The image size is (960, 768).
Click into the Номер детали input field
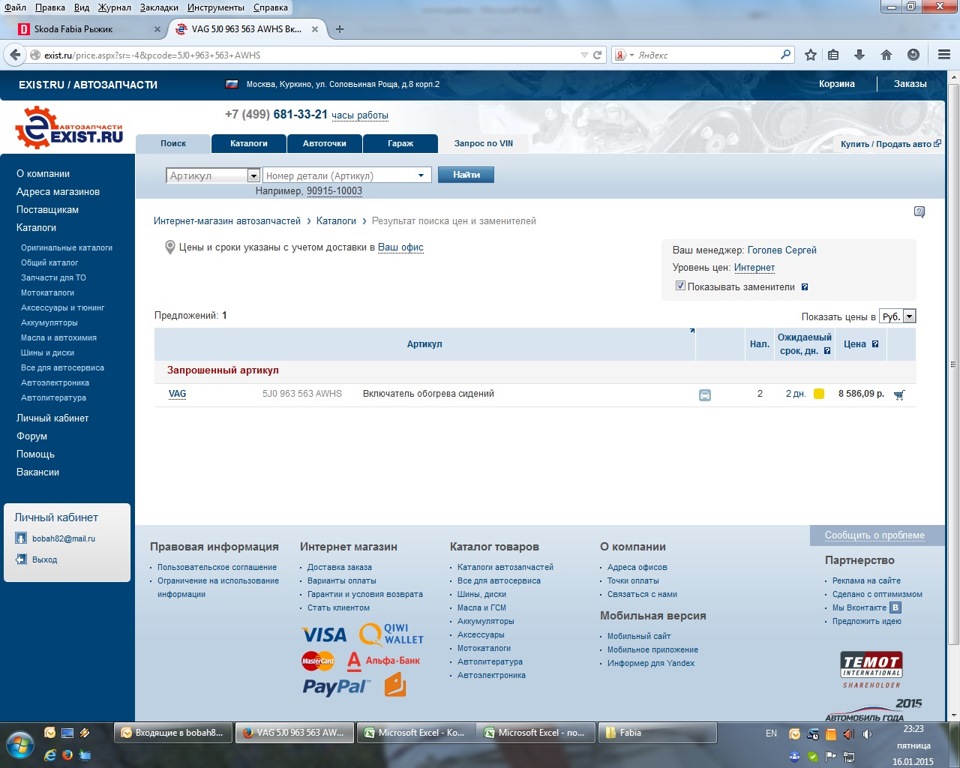pyautogui.click(x=340, y=176)
